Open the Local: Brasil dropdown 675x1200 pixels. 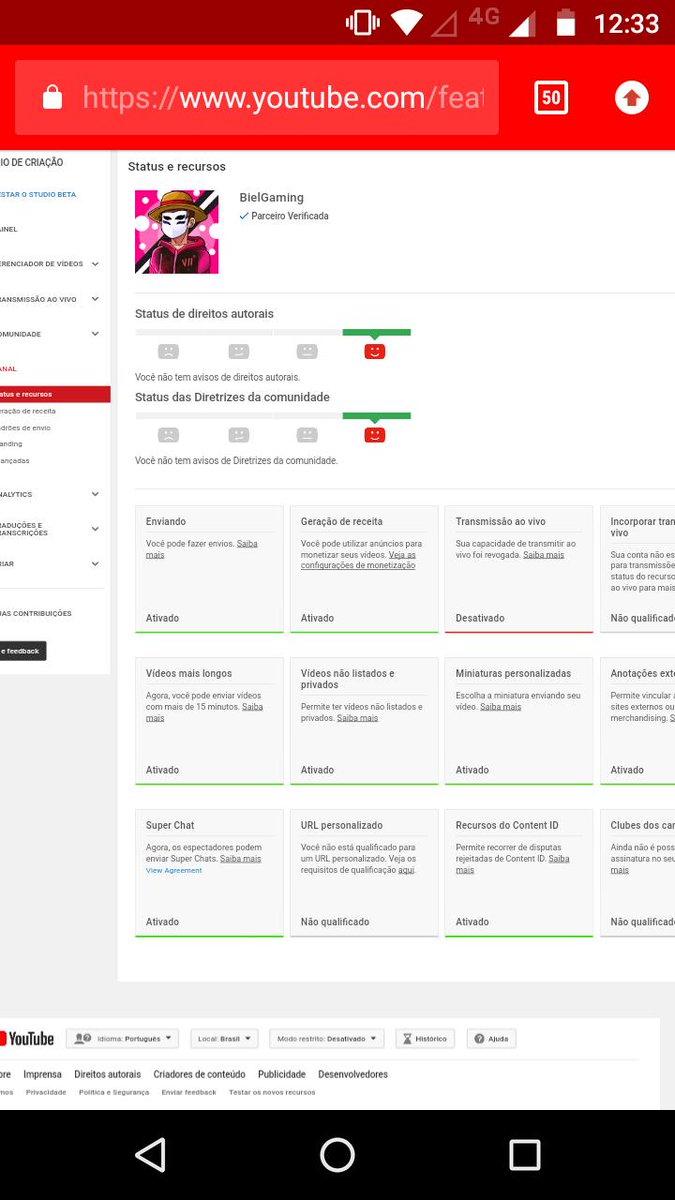(x=222, y=1039)
